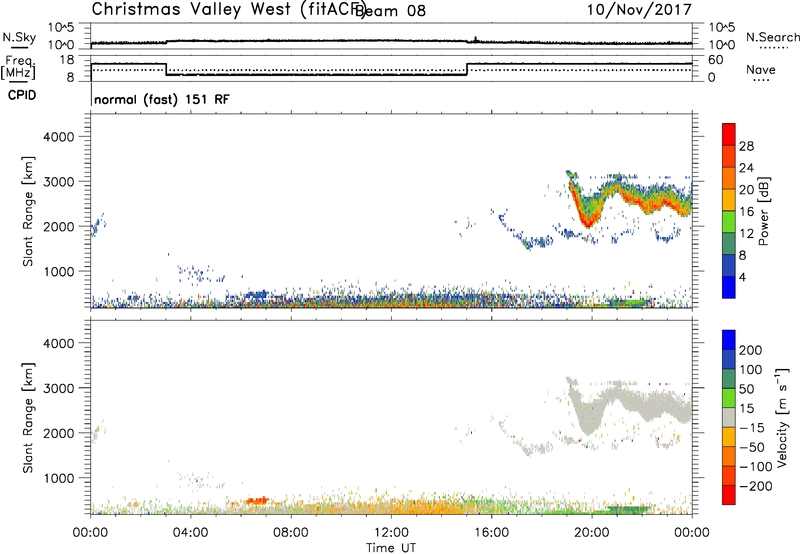Click the gray -15 to 15 velocity color segment
This screenshot has height=554, width=800.
click(x=729, y=417)
